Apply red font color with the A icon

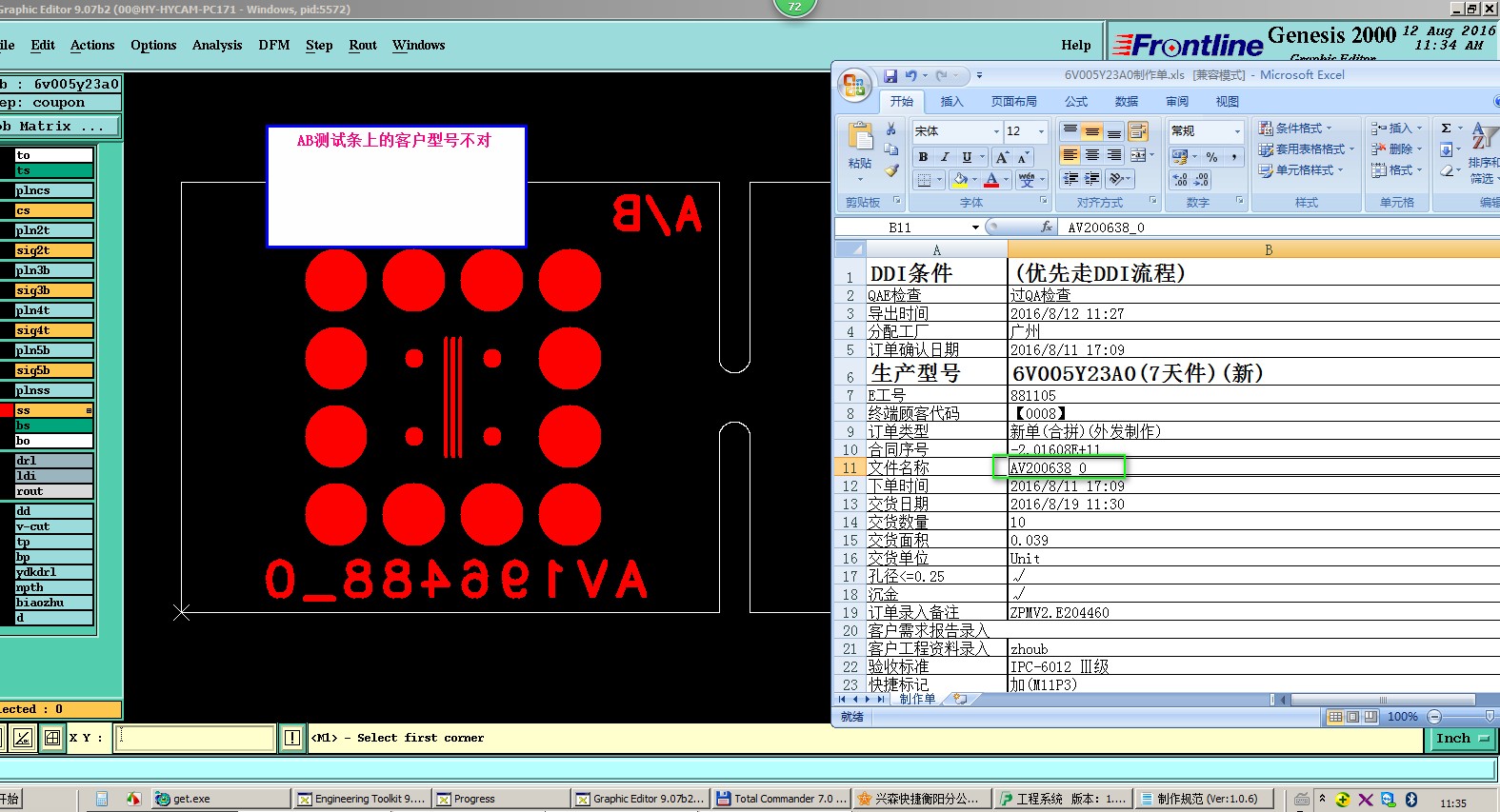point(991,179)
